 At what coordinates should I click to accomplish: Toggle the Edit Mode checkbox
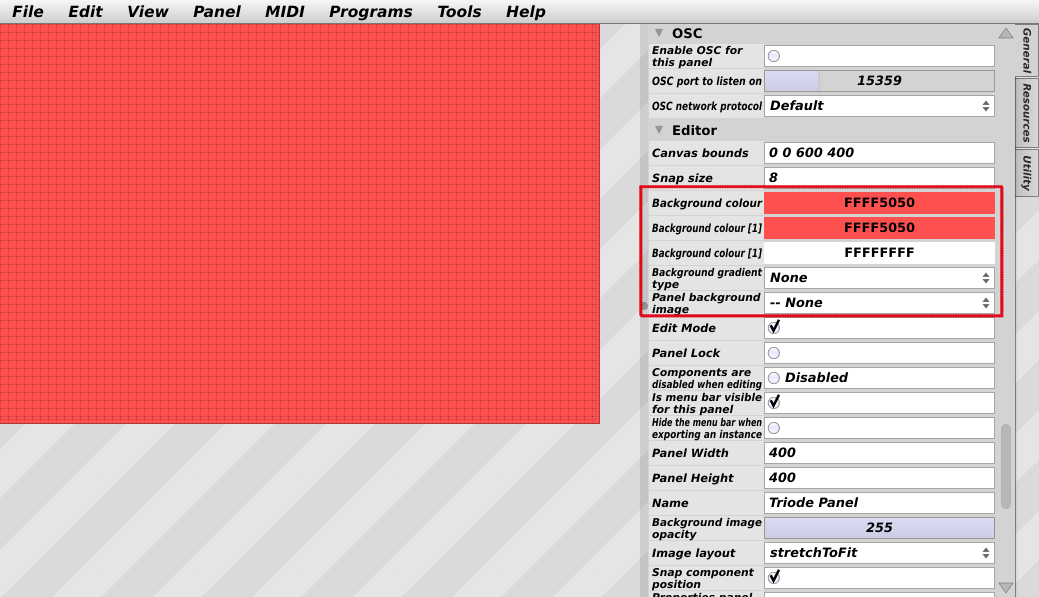pyautogui.click(x=773, y=327)
